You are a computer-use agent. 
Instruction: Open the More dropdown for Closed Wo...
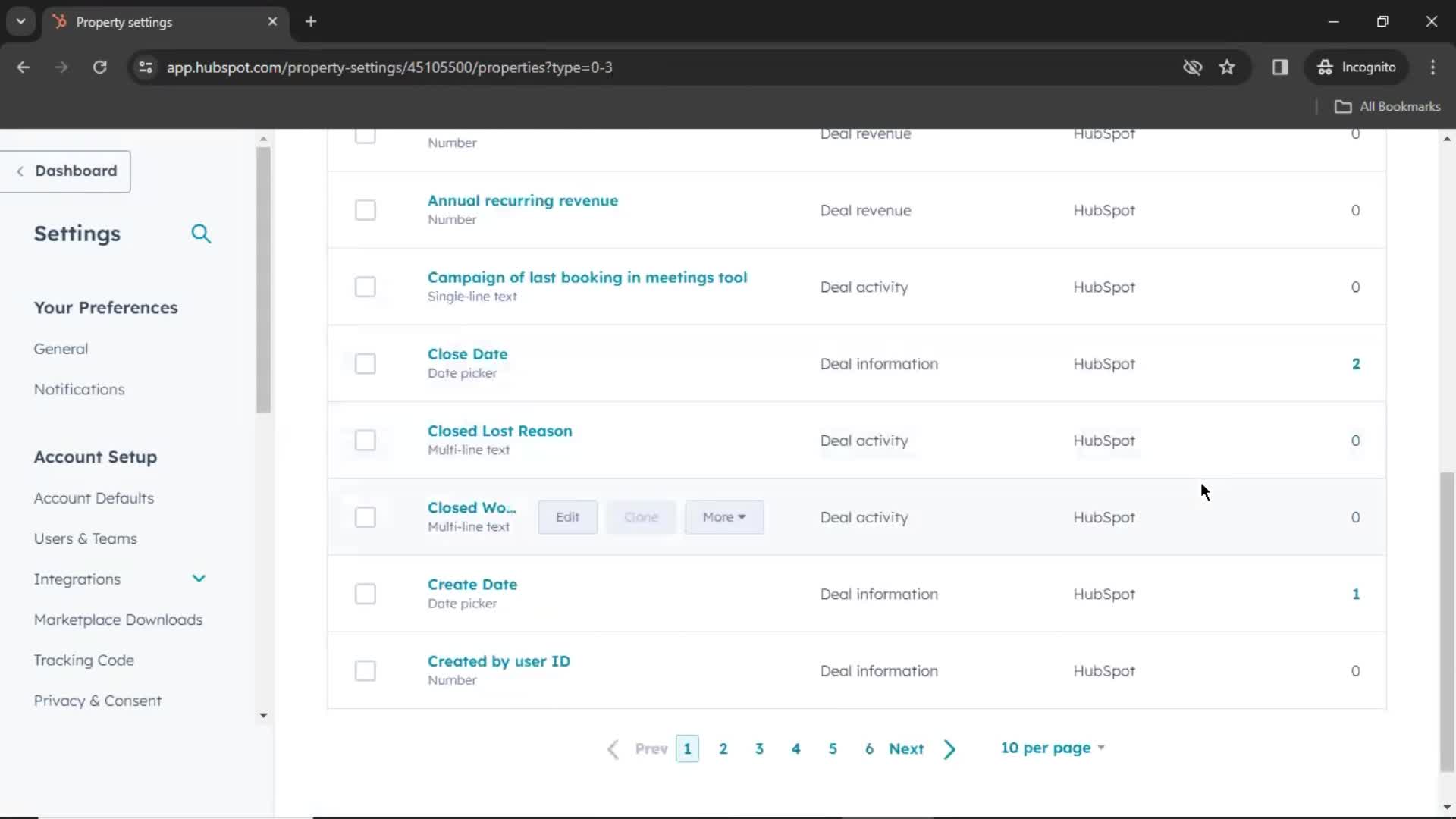click(724, 516)
